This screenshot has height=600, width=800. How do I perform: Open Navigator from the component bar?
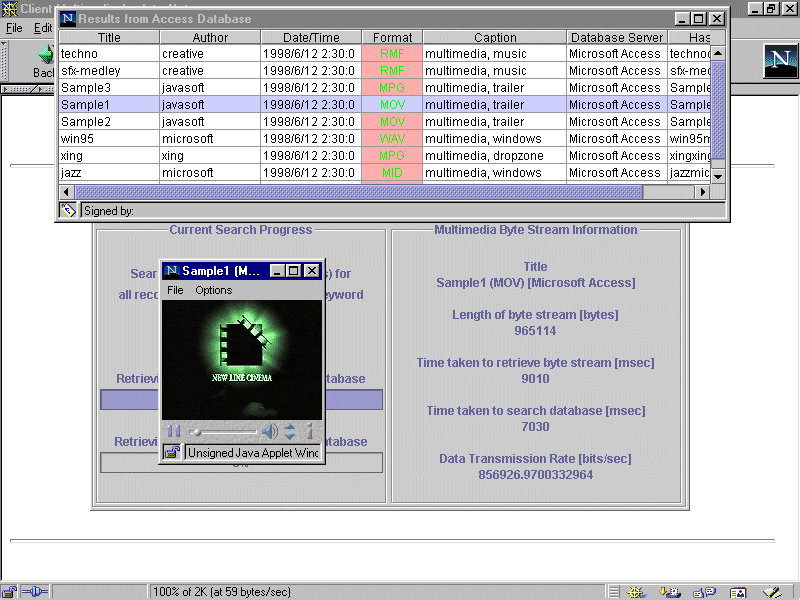[x=636, y=592]
